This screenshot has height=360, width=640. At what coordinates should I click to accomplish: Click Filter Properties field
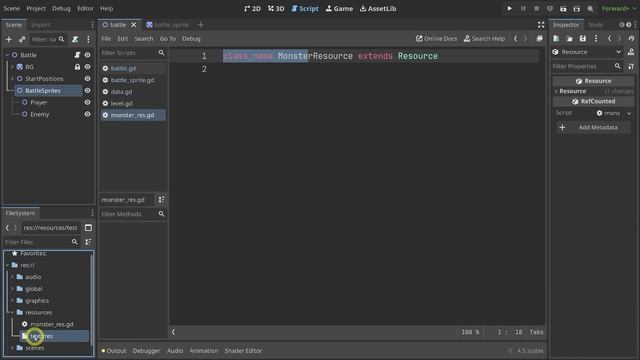click(x=587, y=66)
